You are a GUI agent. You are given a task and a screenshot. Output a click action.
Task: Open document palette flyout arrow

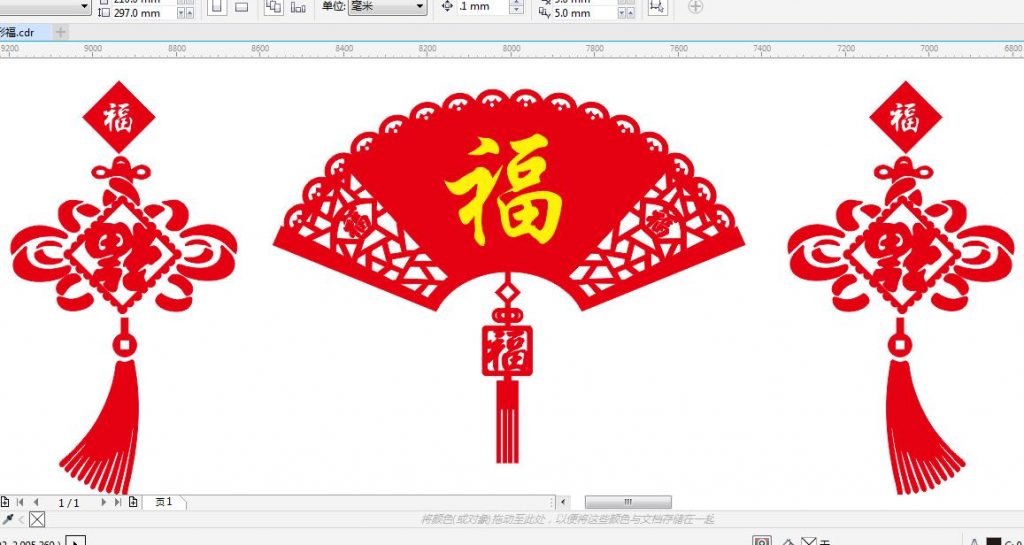point(22,520)
